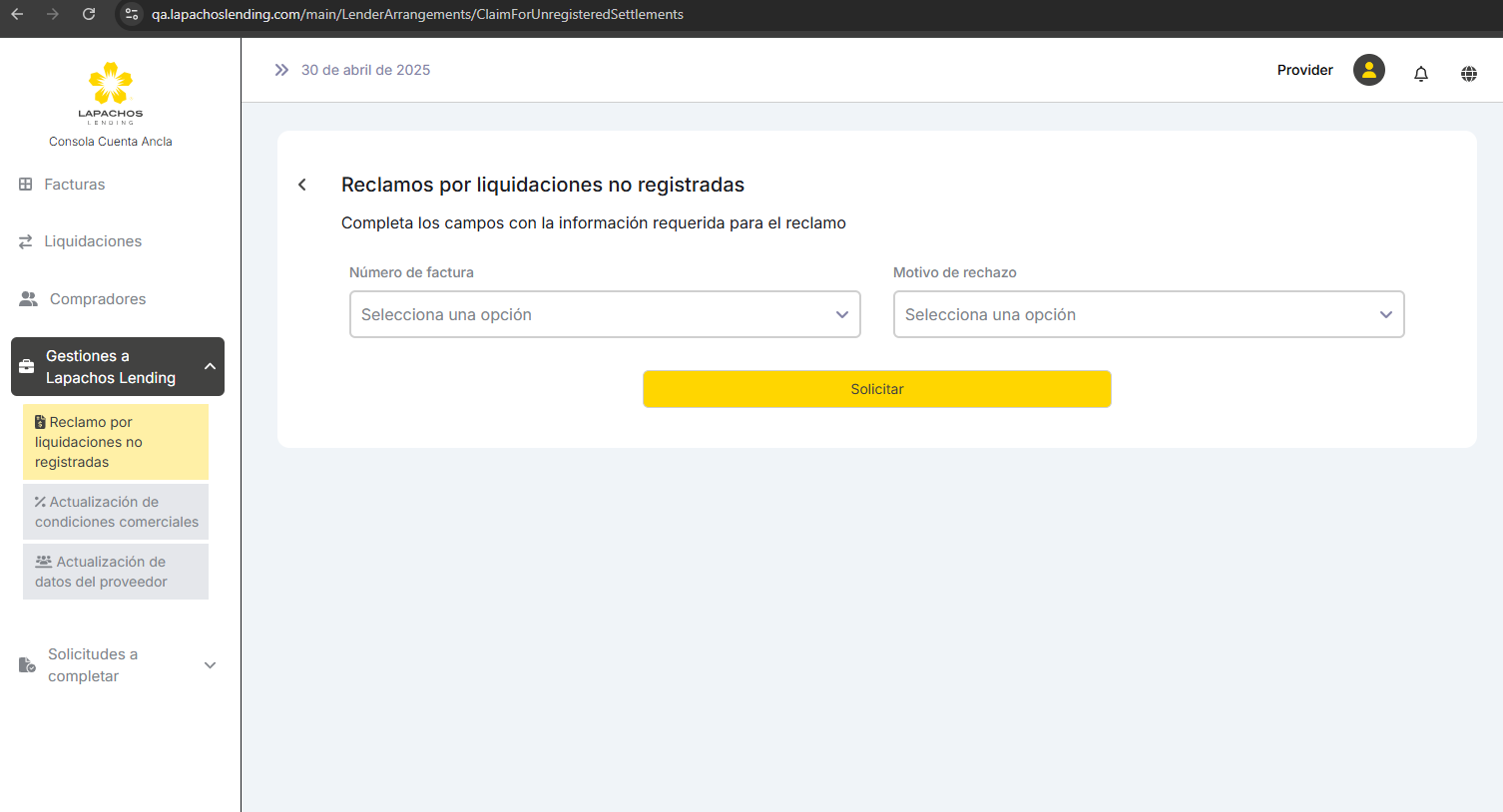
Task: Go to Facturas in the sidebar
Action: [x=74, y=185]
